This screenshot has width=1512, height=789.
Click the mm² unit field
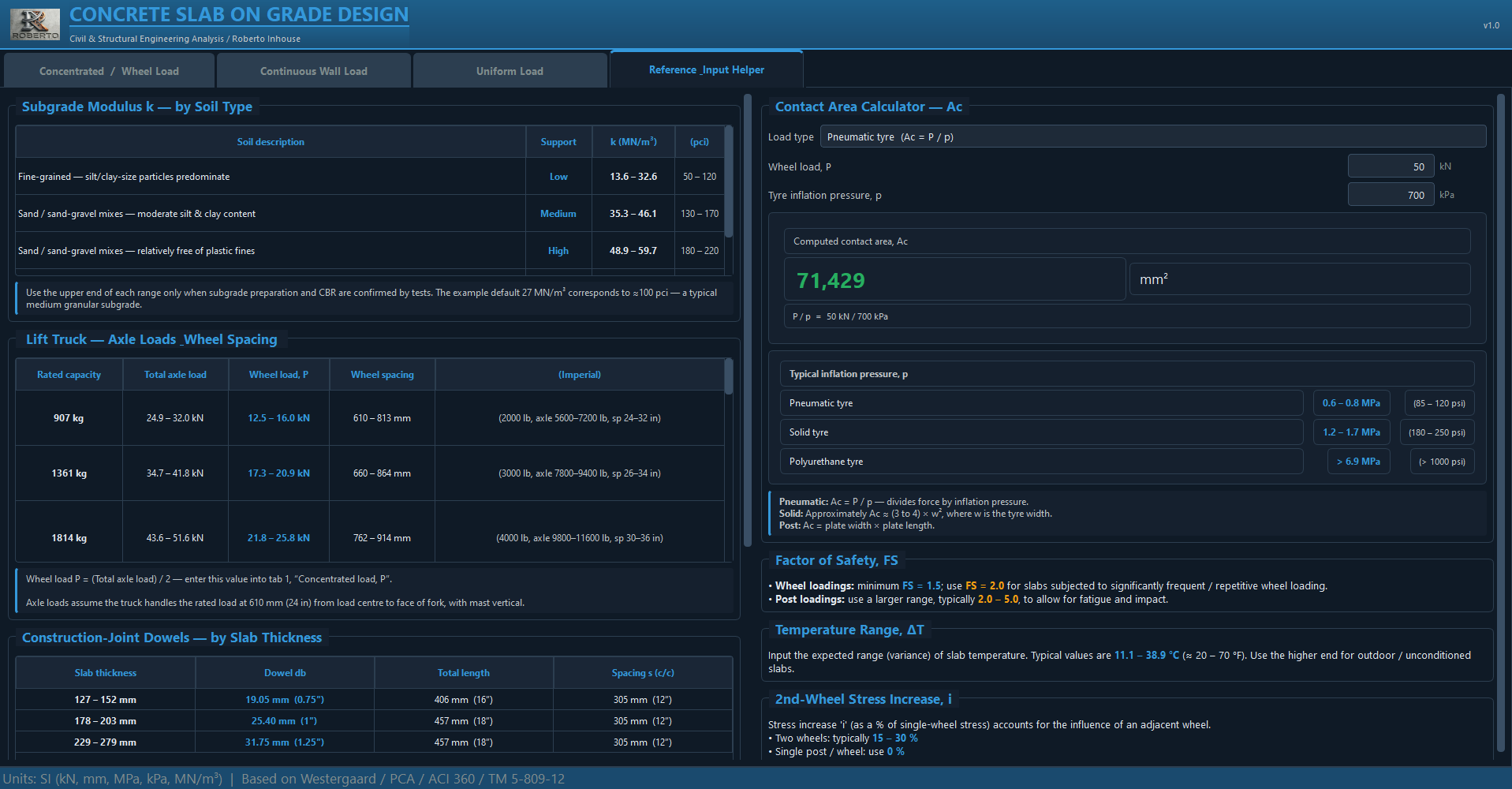click(x=1300, y=279)
